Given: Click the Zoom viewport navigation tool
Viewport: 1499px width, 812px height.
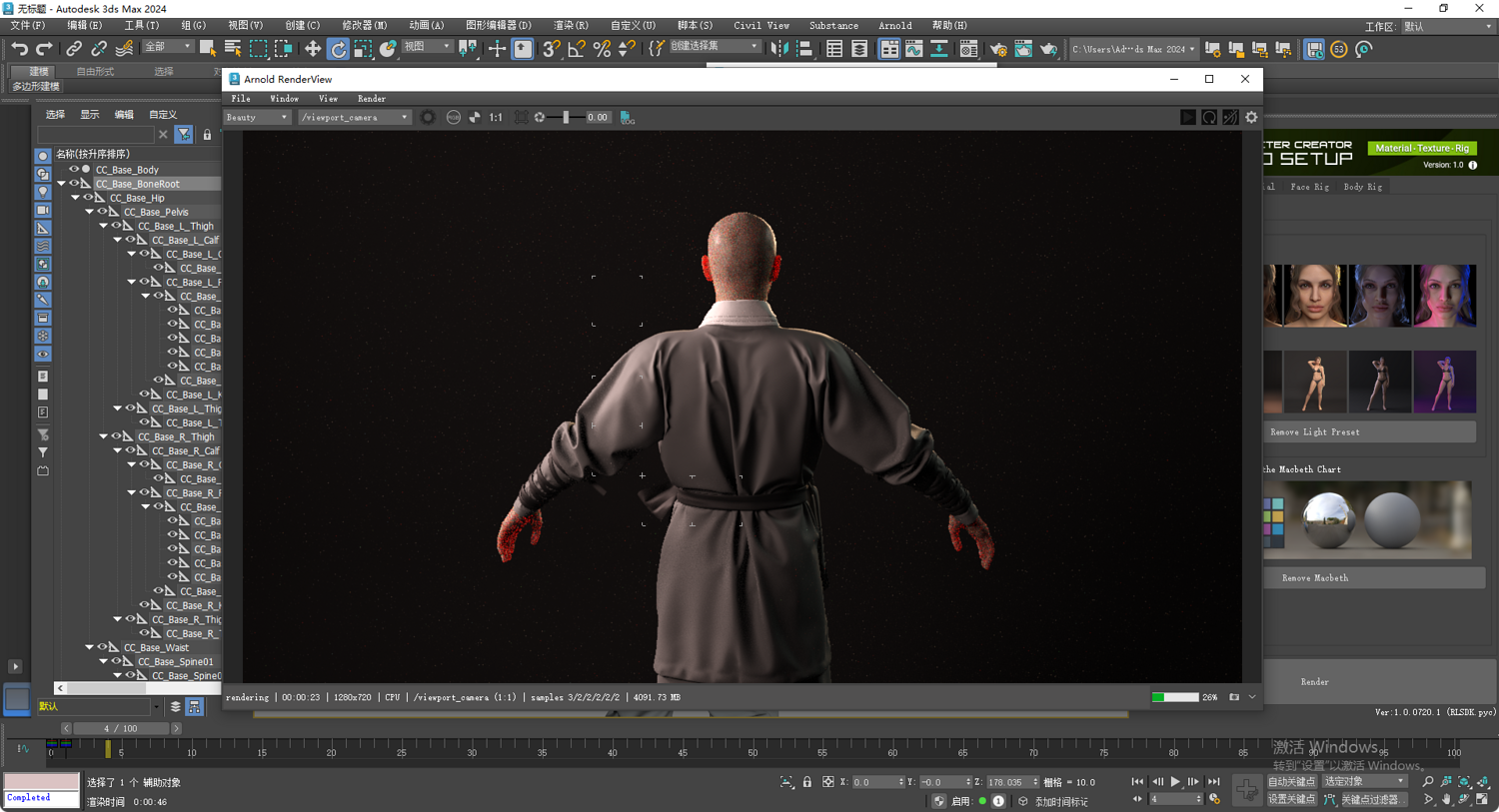Looking at the screenshot, I should (x=1428, y=782).
